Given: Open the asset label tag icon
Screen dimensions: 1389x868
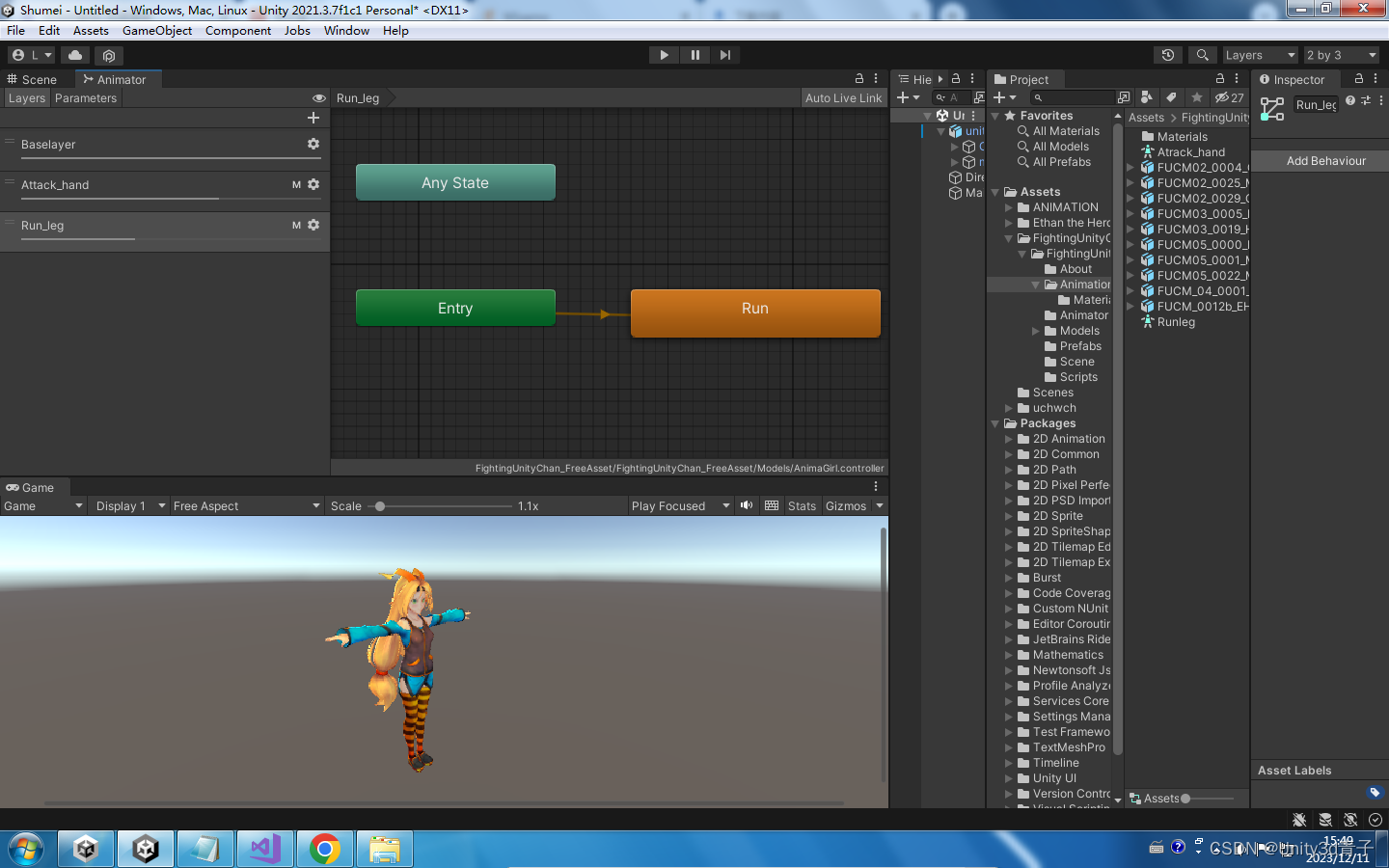Looking at the screenshot, I should pos(1375,793).
